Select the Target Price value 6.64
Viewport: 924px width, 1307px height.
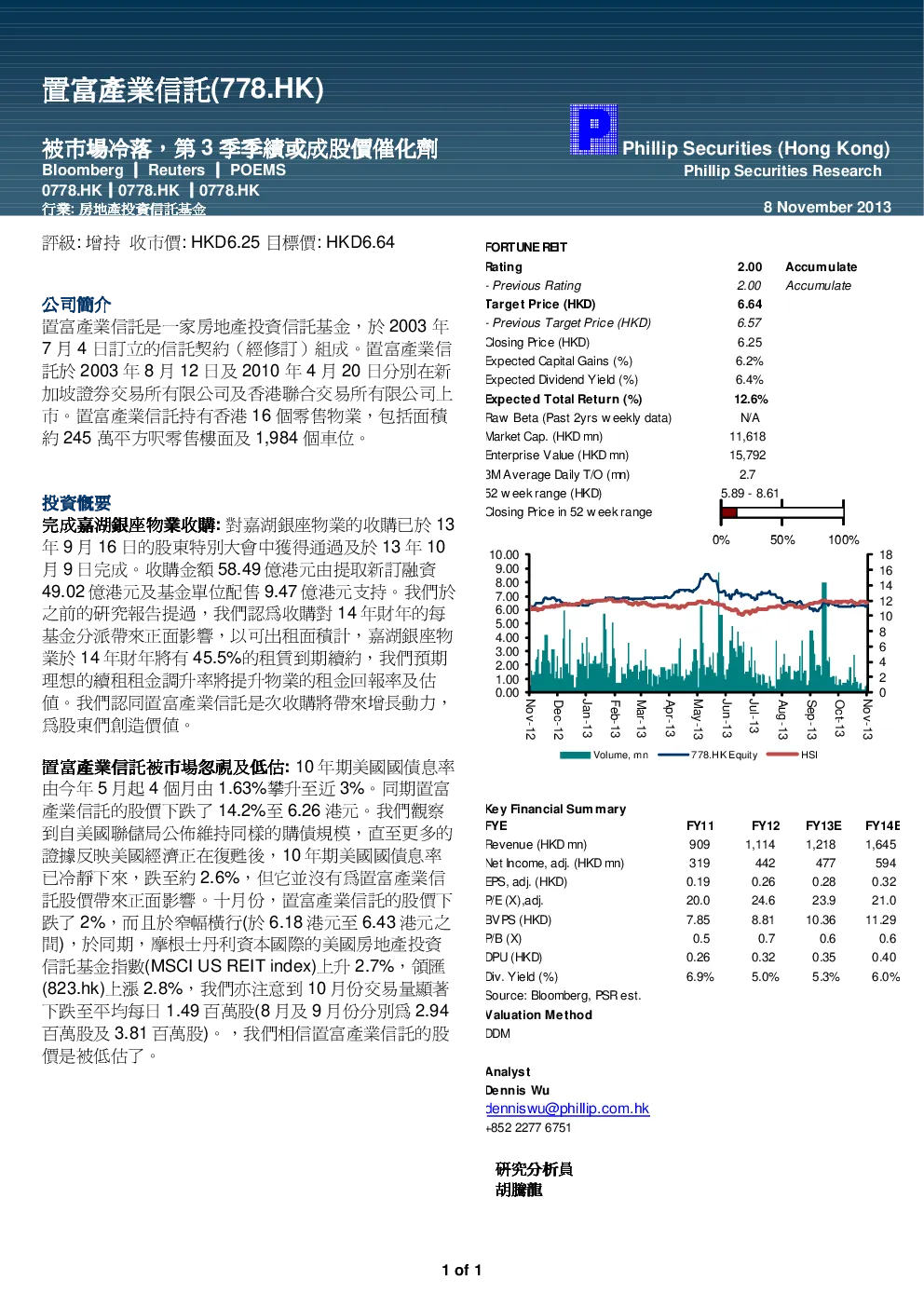tap(750, 304)
